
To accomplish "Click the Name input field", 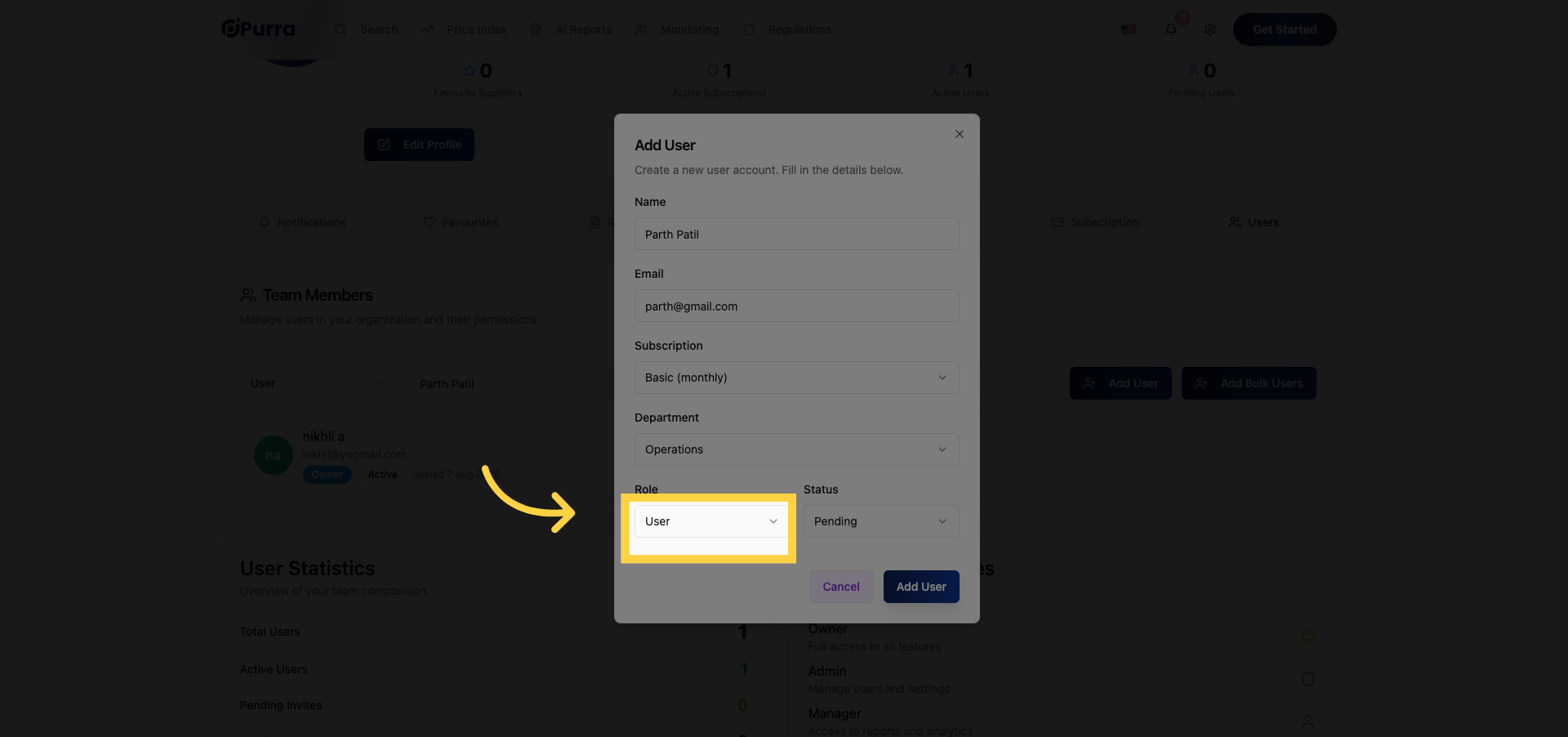I will (796, 234).
